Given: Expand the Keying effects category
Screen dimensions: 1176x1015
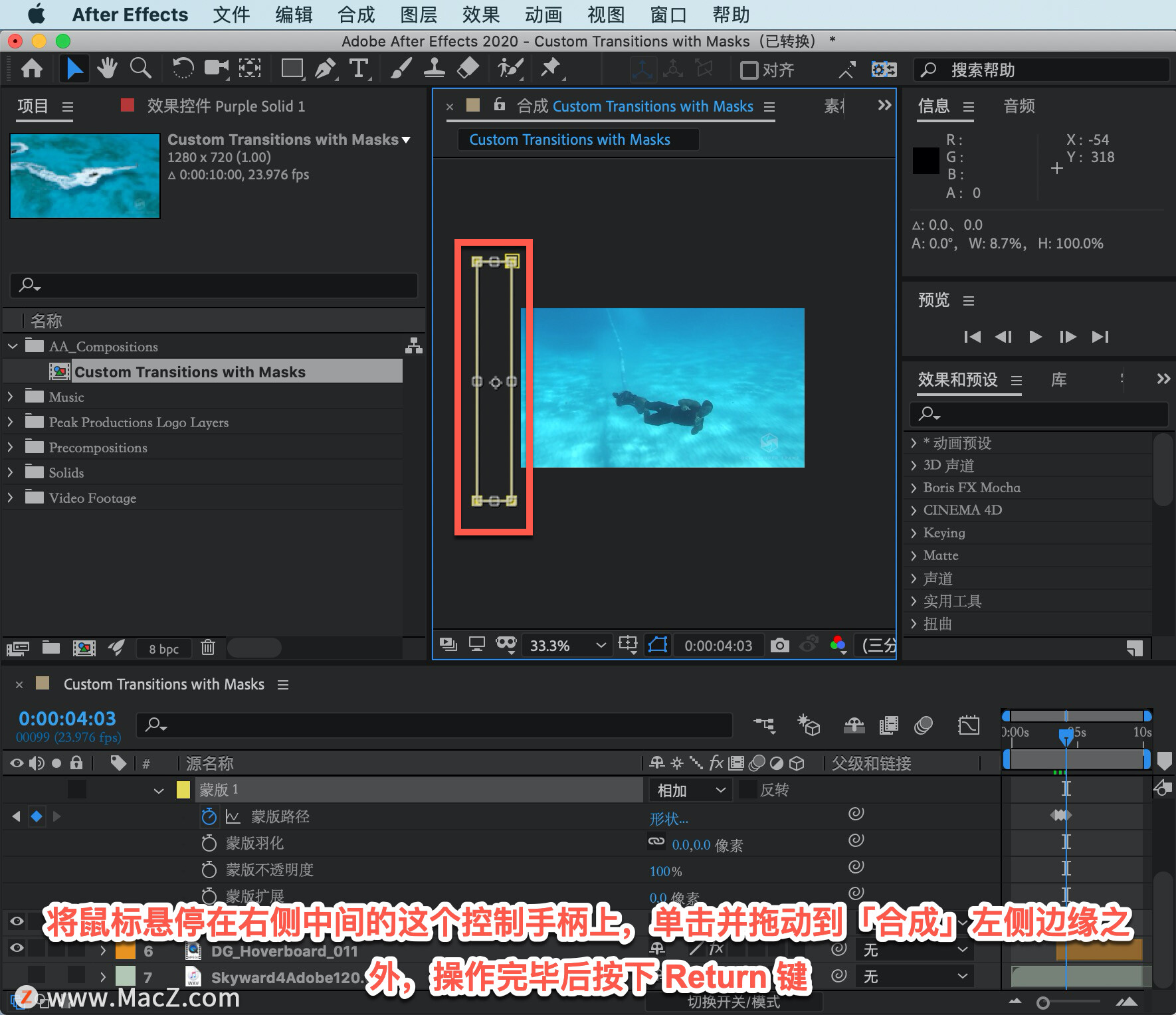Looking at the screenshot, I should pos(914,533).
